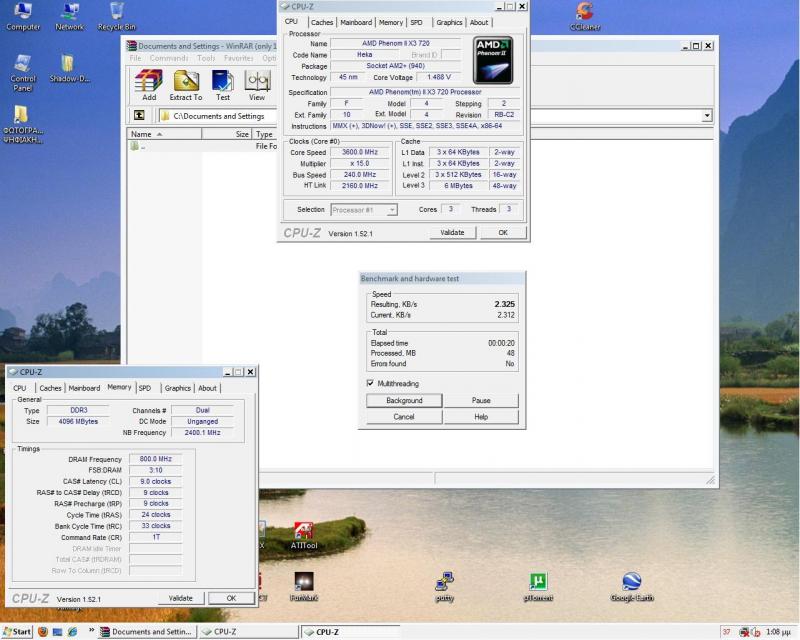Click Validate in the CPU-Z Memory window

pyautogui.click(x=180, y=598)
